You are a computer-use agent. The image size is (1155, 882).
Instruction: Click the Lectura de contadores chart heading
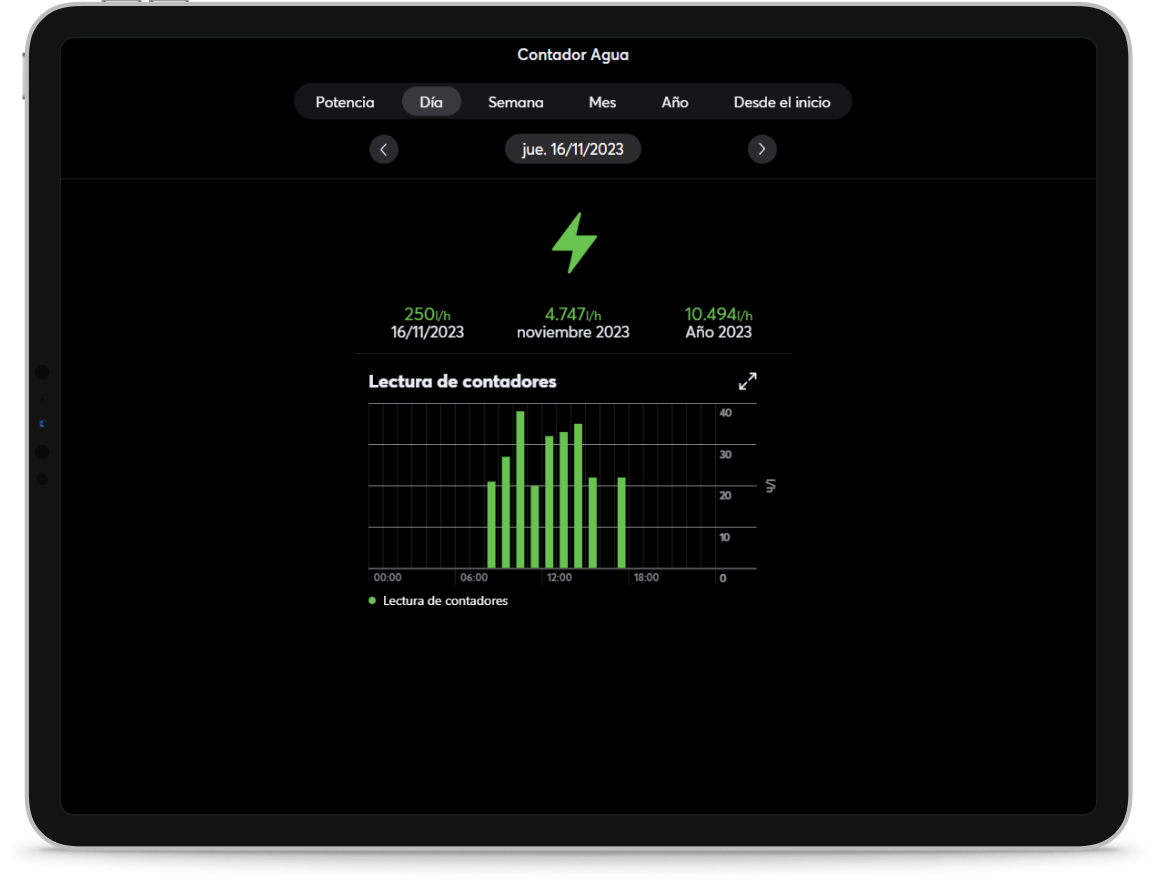(x=462, y=381)
